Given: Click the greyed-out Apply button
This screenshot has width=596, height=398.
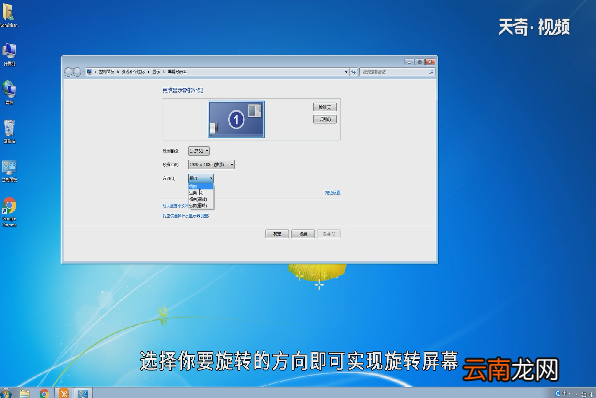Looking at the screenshot, I should 329,234.
